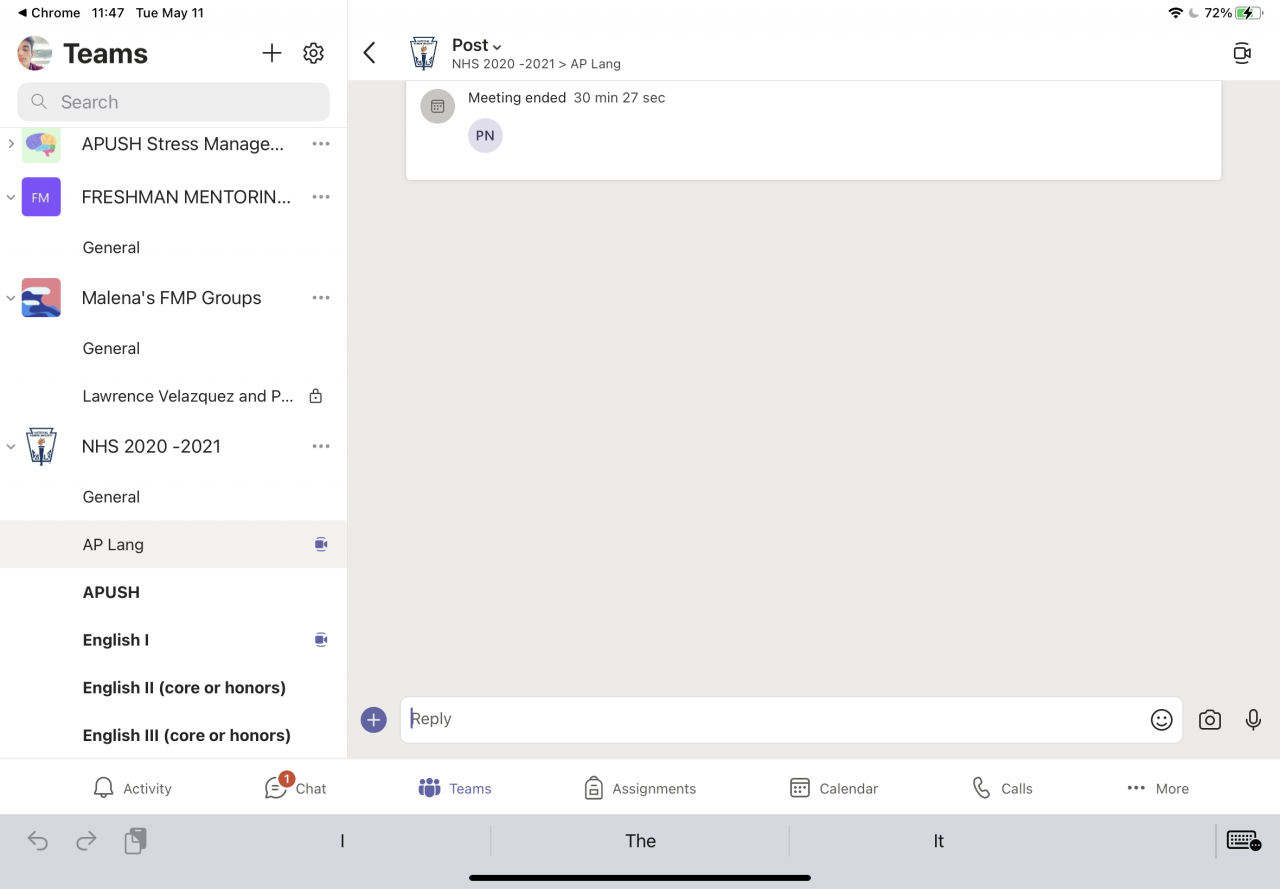Open more options for NHS 2020 -2021
This screenshot has height=889, width=1280.
click(x=321, y=447)
